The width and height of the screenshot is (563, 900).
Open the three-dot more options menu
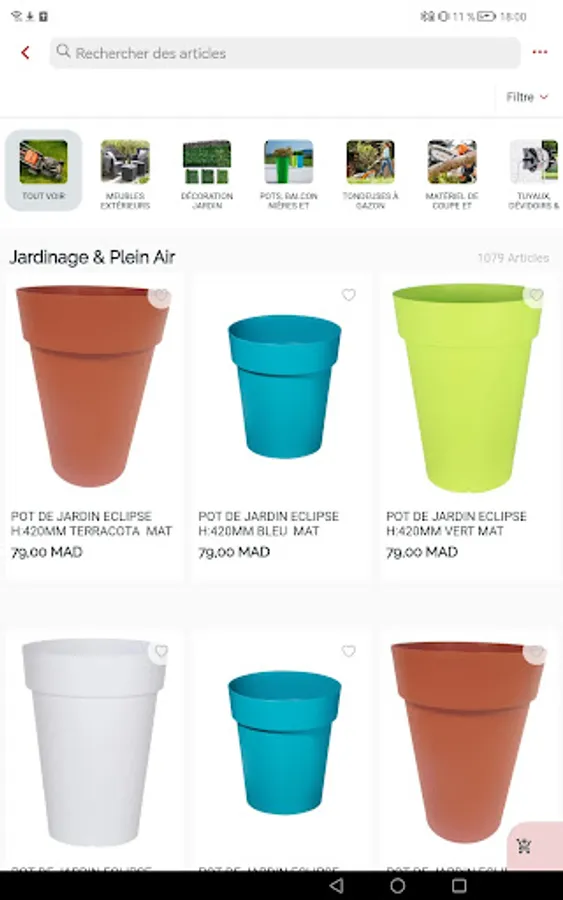pos(539,52)
